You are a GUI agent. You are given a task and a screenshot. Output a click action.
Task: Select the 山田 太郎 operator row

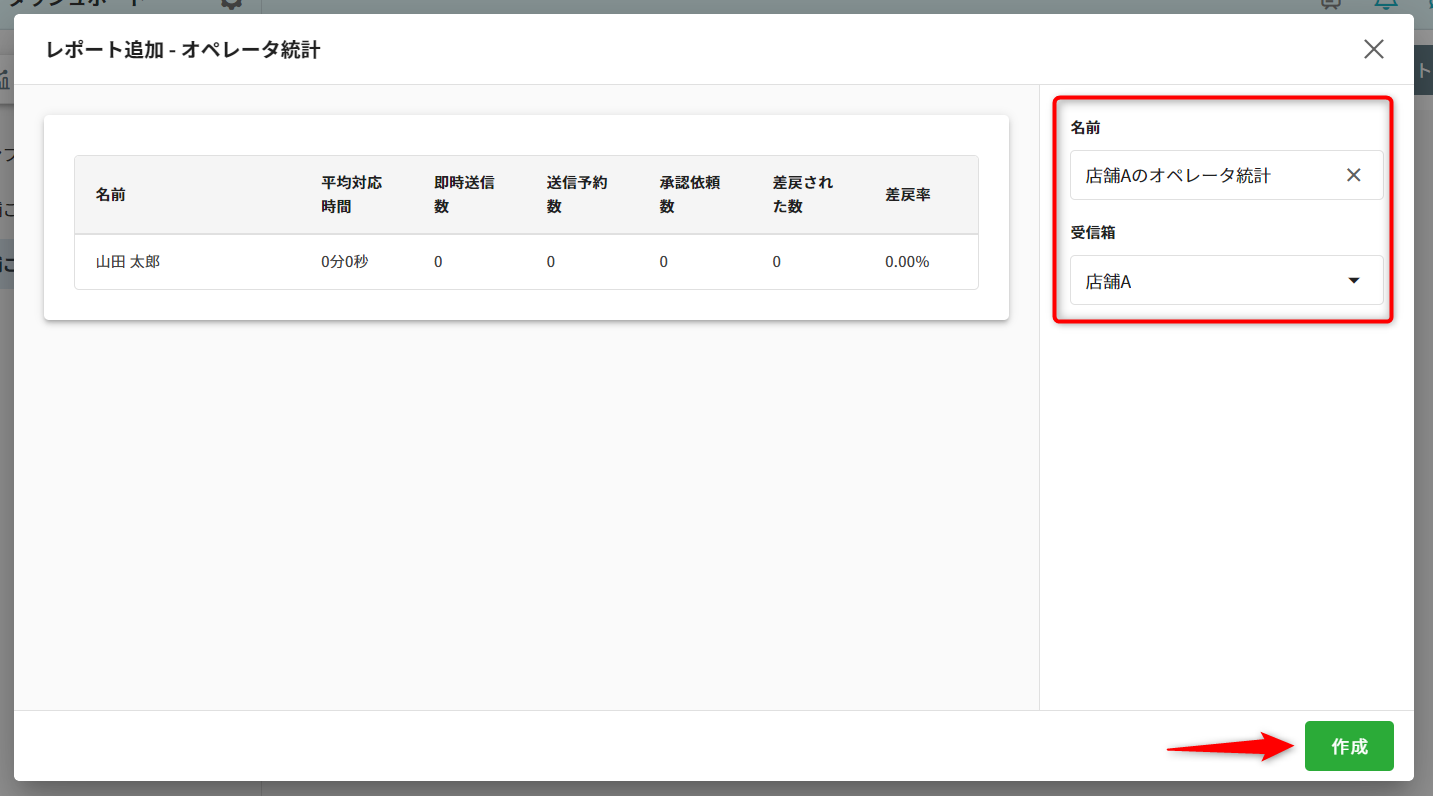tap(128, 262)
